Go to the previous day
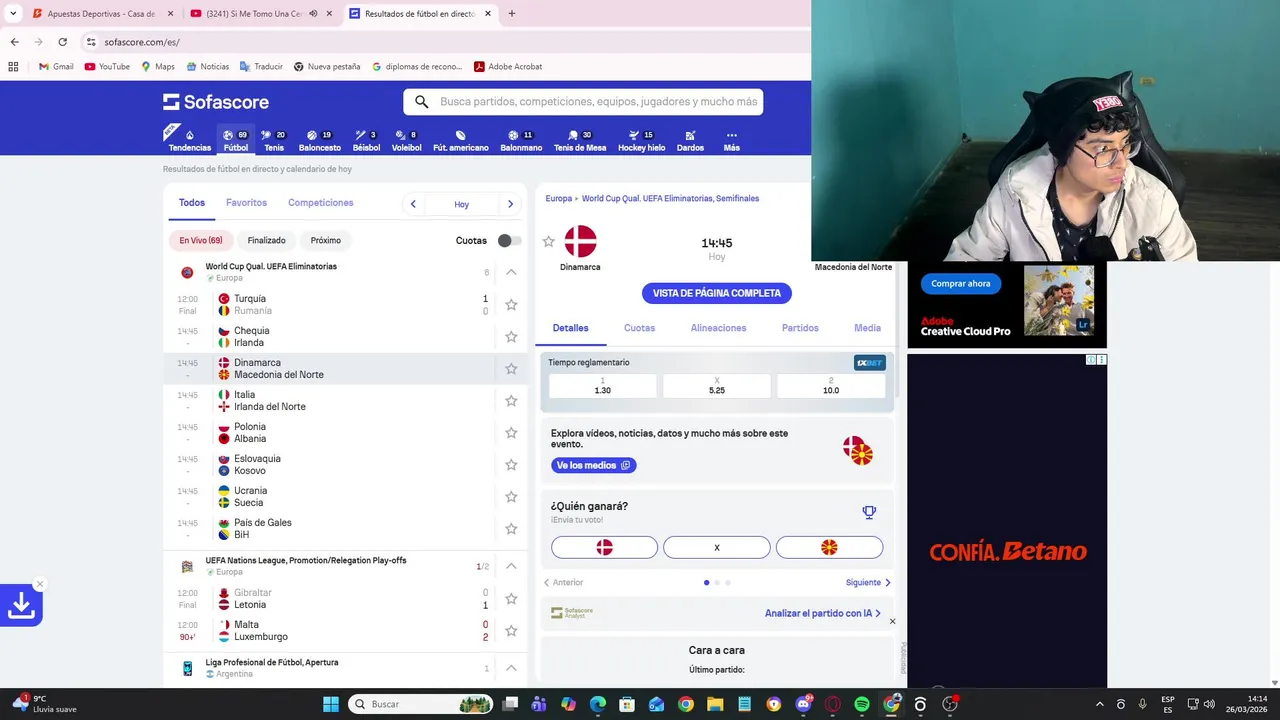1280x720 pixels. (x=413, y=204)
